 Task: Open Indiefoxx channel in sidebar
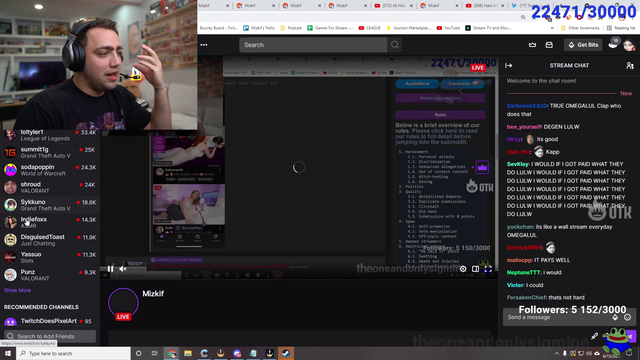(50, 222)
